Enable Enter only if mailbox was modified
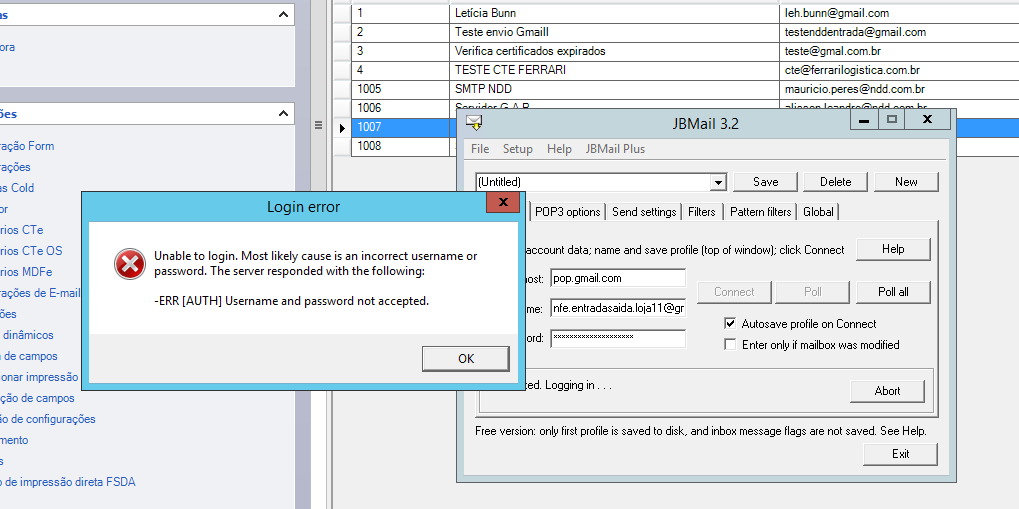This screenshot has width=1019, height=509. click(730, 345)
